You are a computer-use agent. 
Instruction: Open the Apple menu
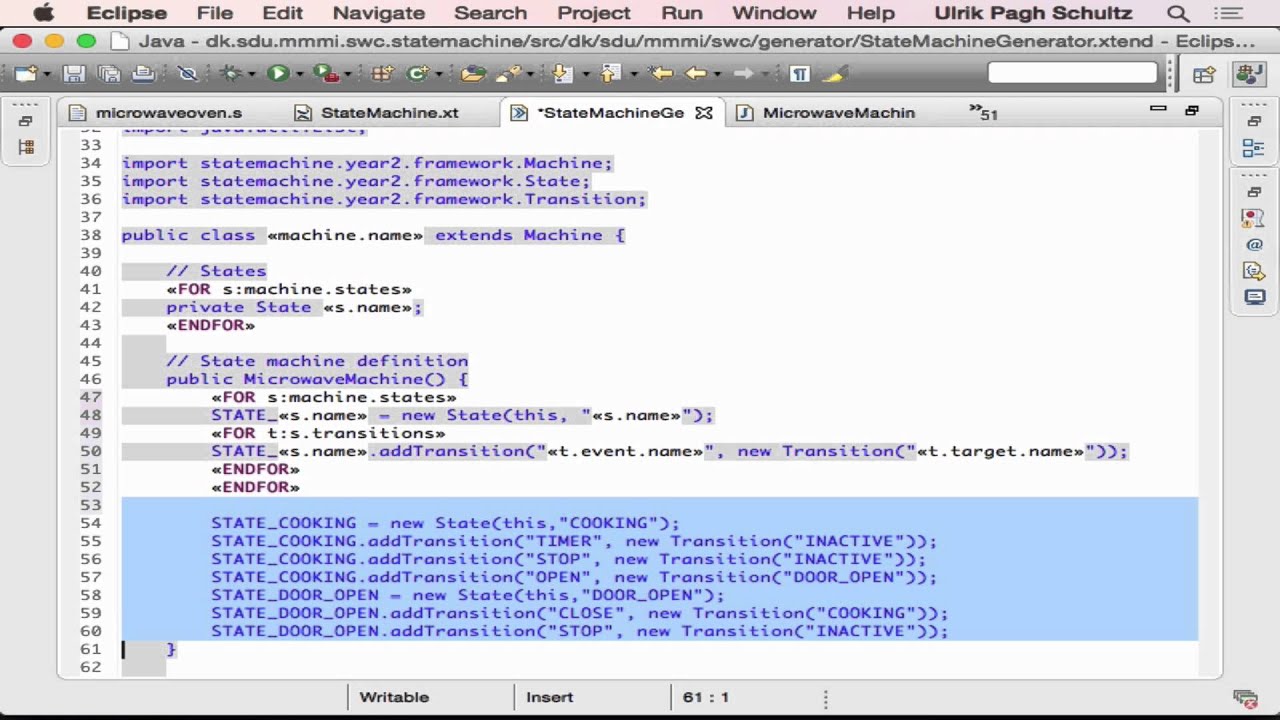point(43,13)
